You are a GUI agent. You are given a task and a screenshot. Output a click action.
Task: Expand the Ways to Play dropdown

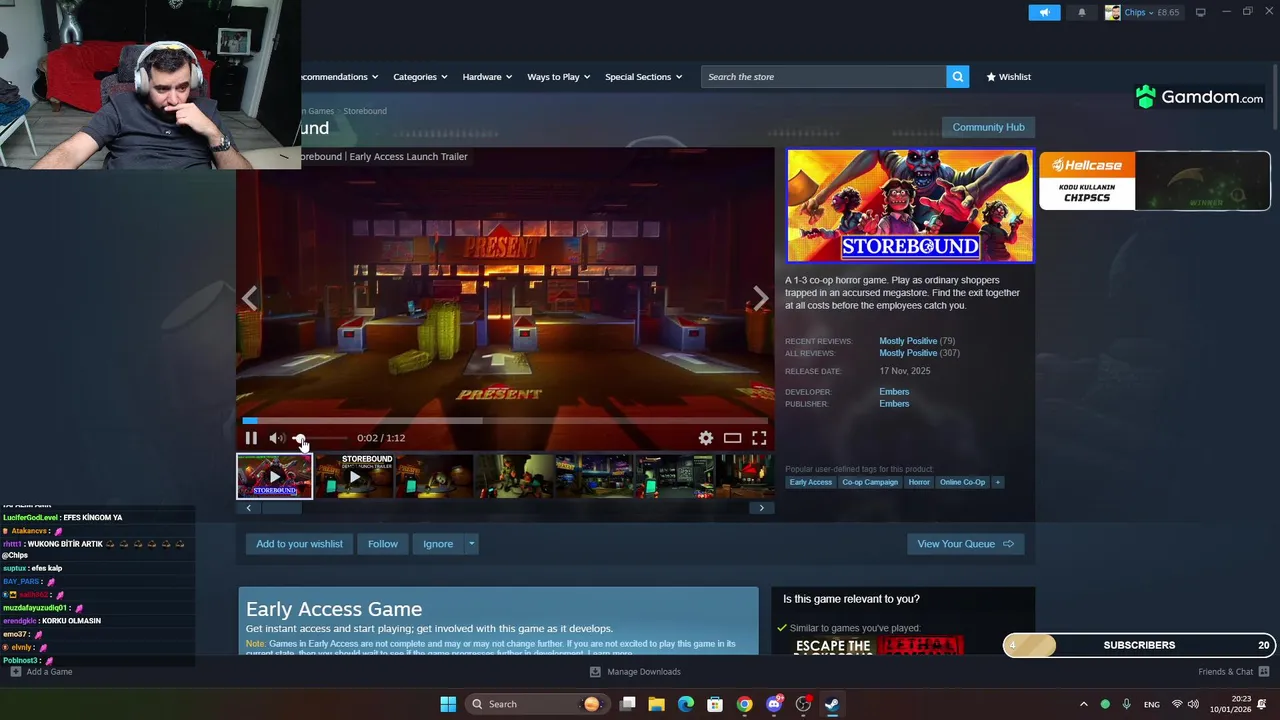coord(559,77)
